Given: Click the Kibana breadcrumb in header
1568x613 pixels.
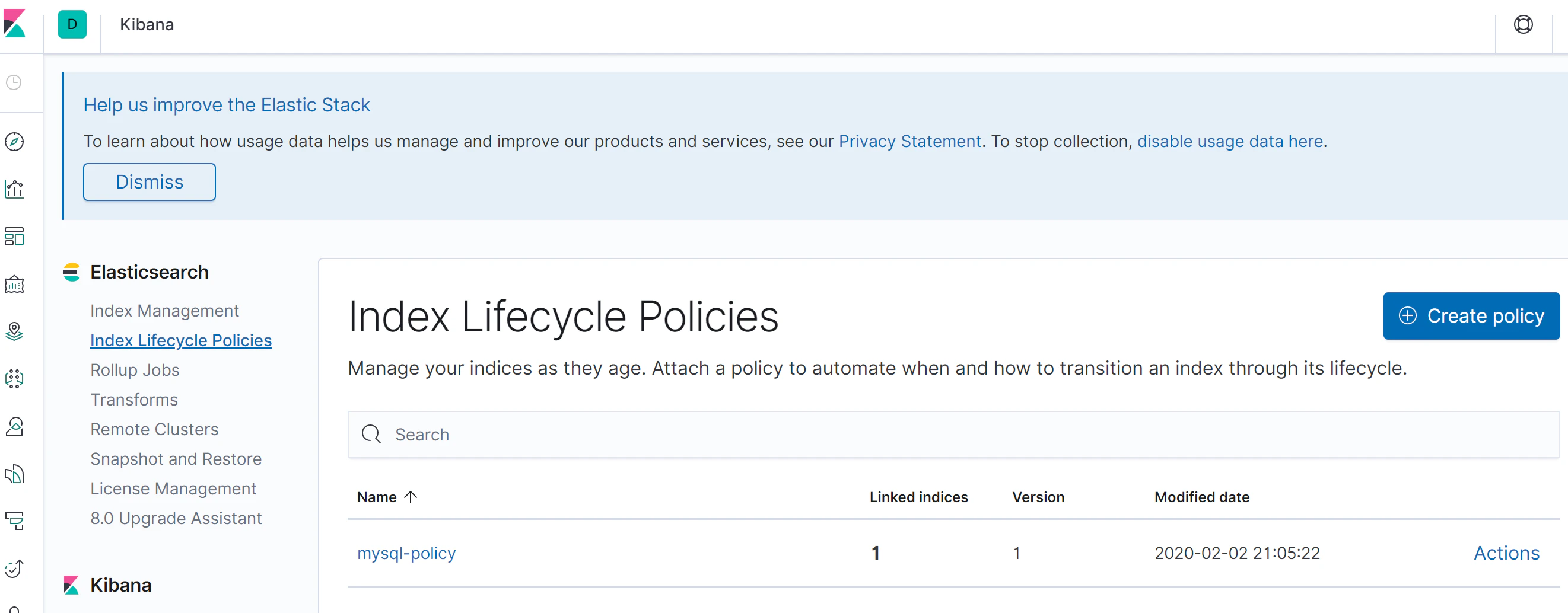Looking at the screenshot, I should 147,24.
